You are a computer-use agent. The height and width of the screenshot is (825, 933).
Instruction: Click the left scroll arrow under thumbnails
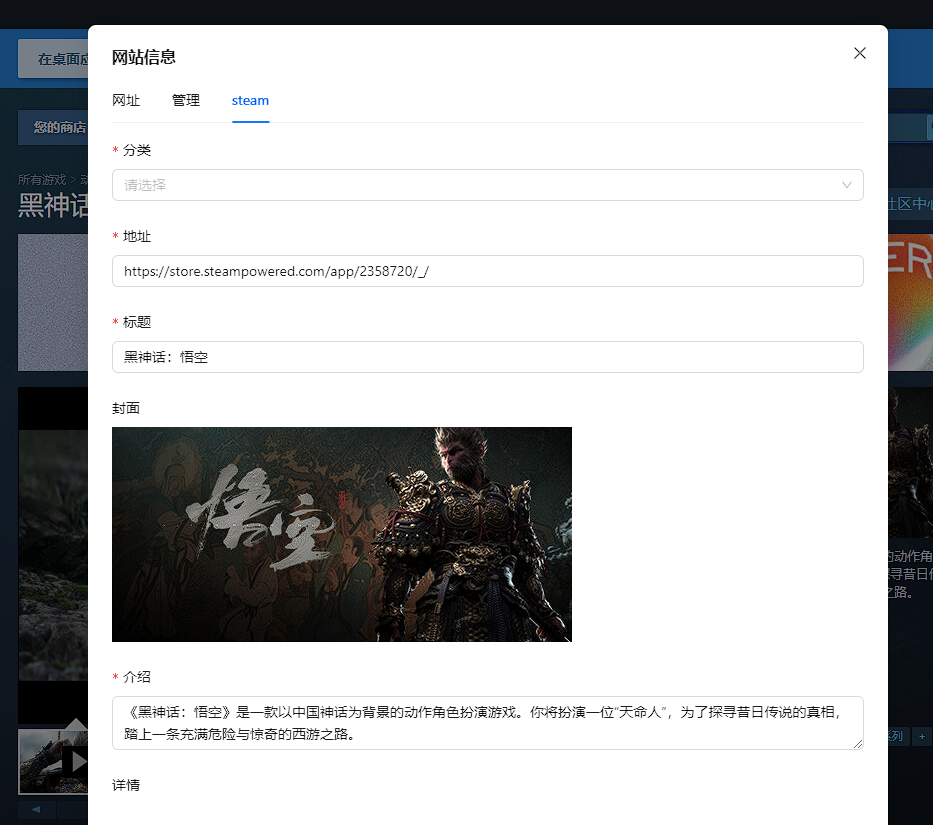point(36,808)
